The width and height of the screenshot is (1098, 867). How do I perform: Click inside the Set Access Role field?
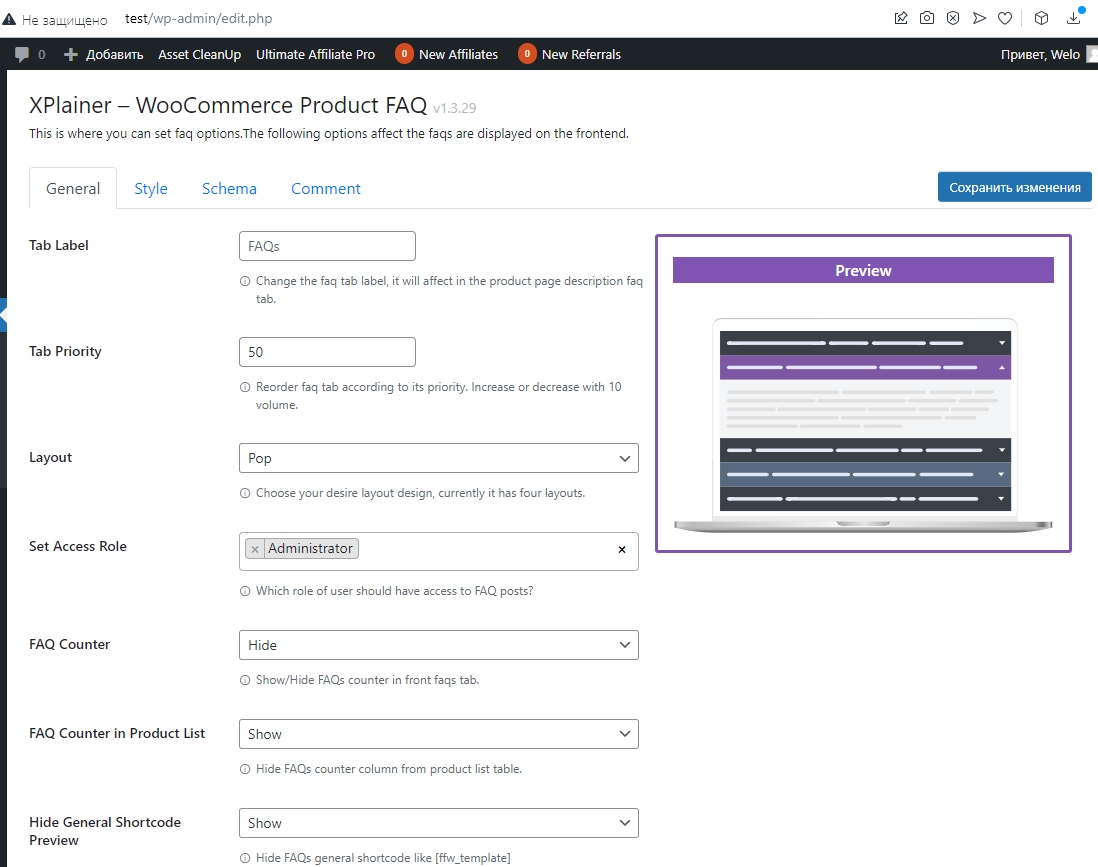pos(438,551)
